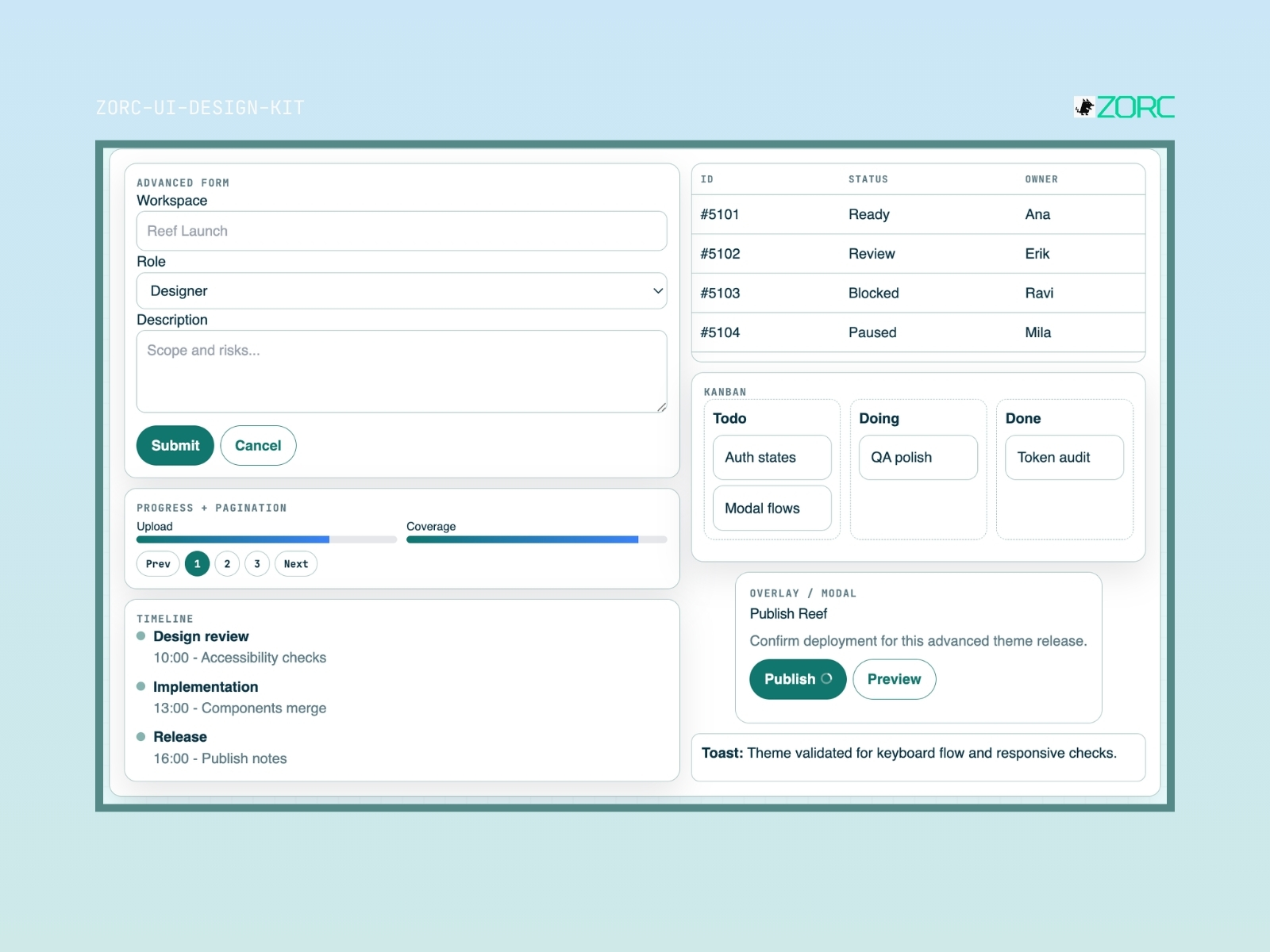Click the Upload progress bar
This screenshot has height=952, width=1270.
[267, 539]
